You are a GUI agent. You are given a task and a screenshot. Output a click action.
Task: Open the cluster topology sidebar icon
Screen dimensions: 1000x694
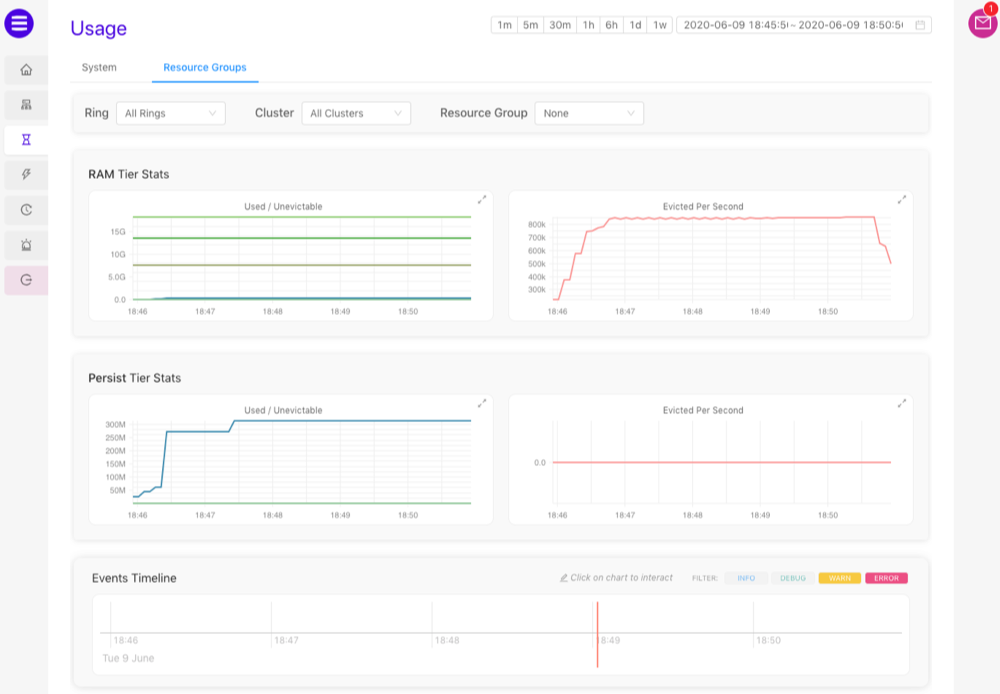tap(26, 105)
